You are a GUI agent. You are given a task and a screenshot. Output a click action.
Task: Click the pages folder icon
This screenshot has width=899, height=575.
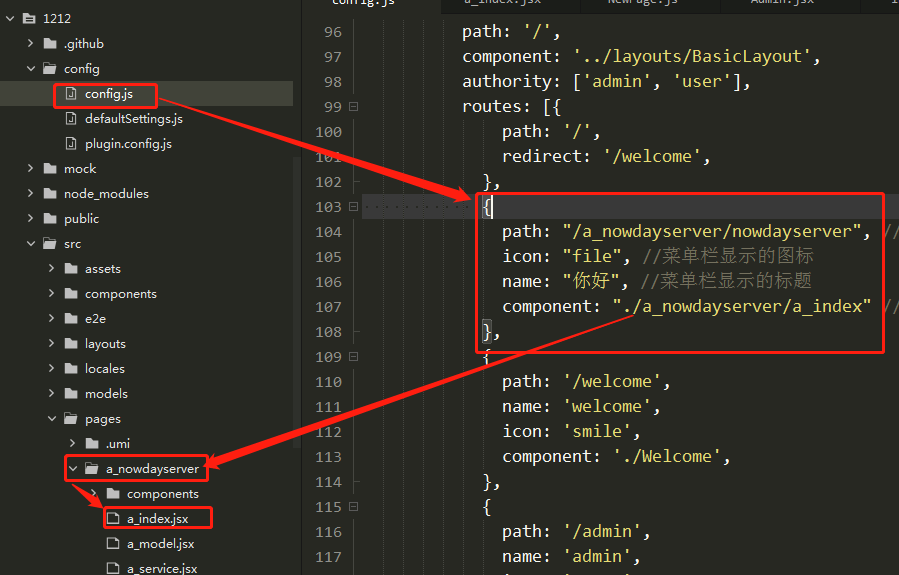[x=71, y=418]
